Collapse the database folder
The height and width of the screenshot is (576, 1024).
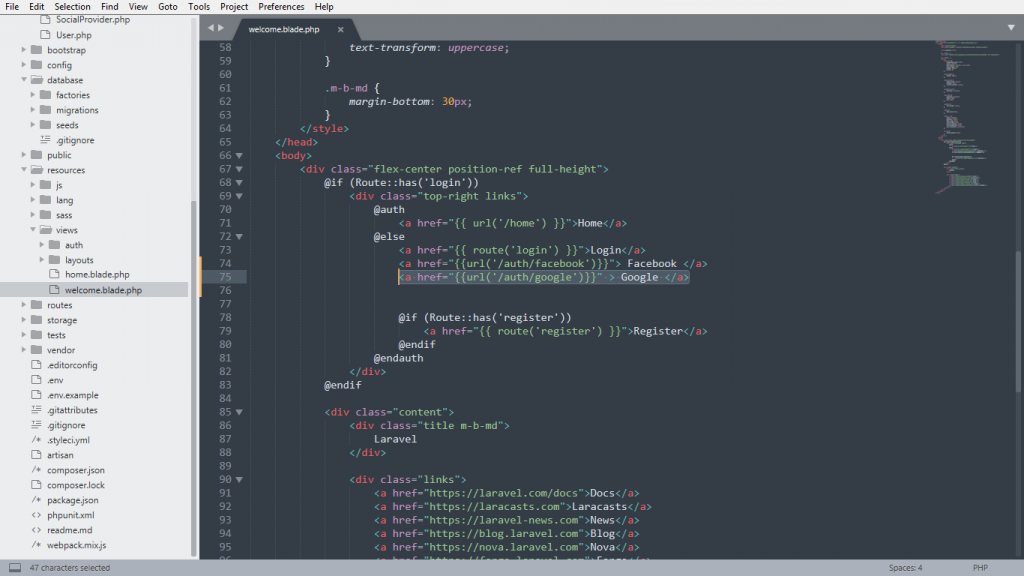(24, 80)
